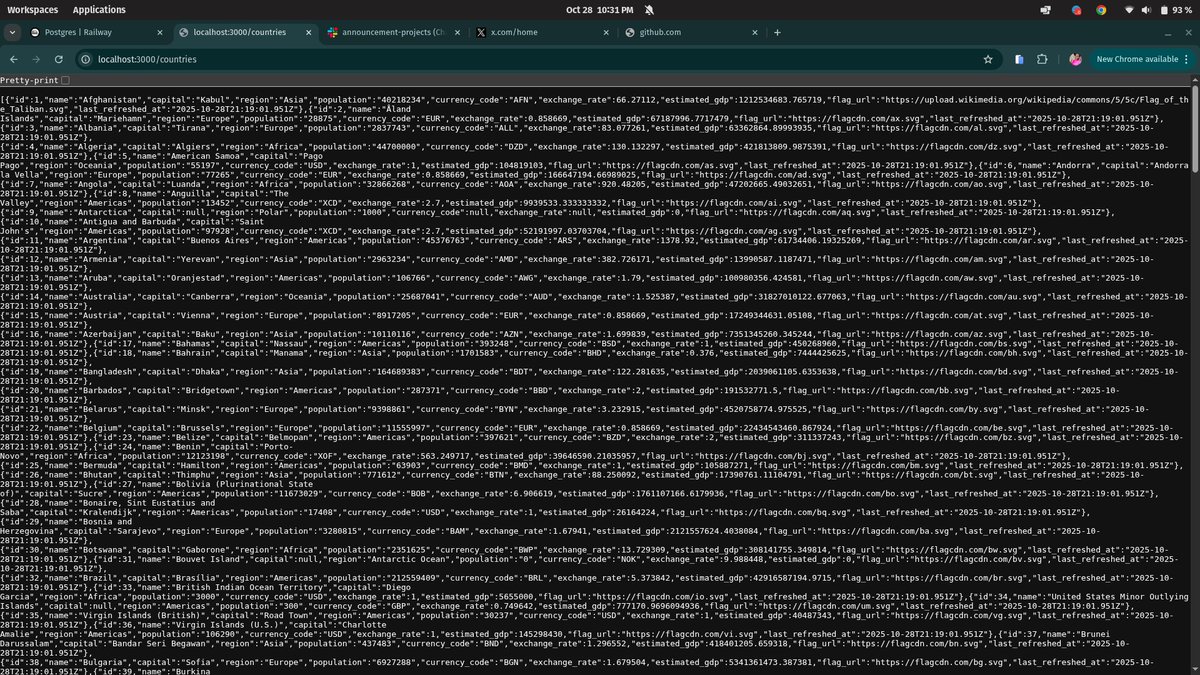1200x675 pixels.
Task: Close the localhost:3000/countries tab
Action: [x=307, y=32]
